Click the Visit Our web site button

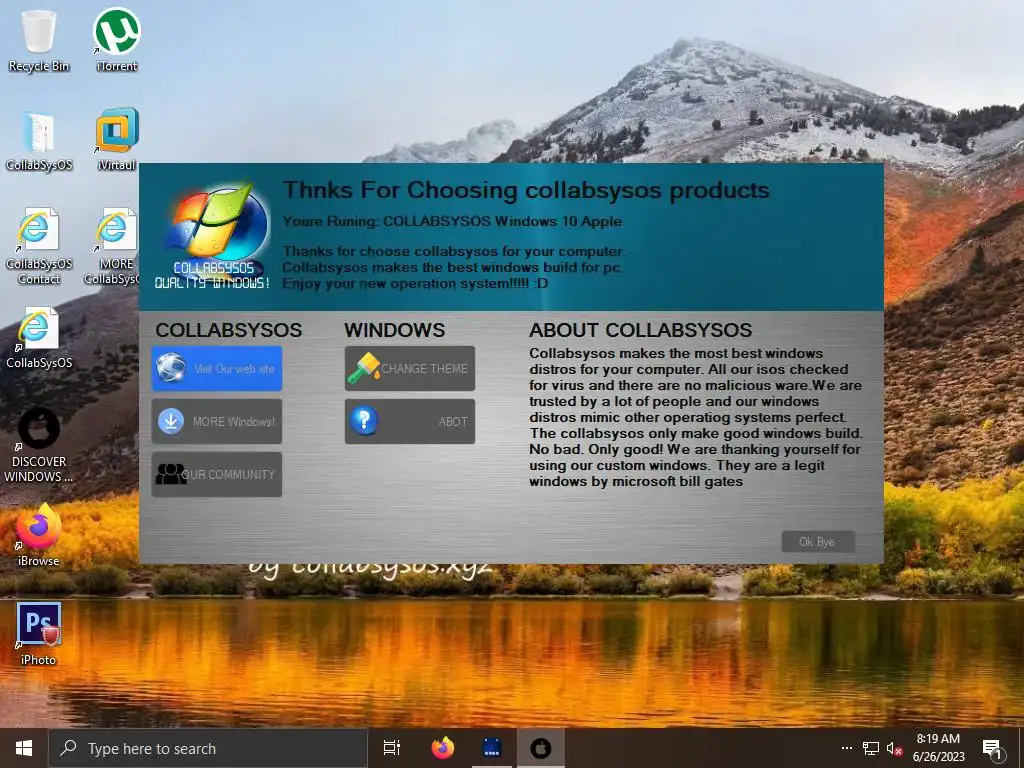[217, 368]
